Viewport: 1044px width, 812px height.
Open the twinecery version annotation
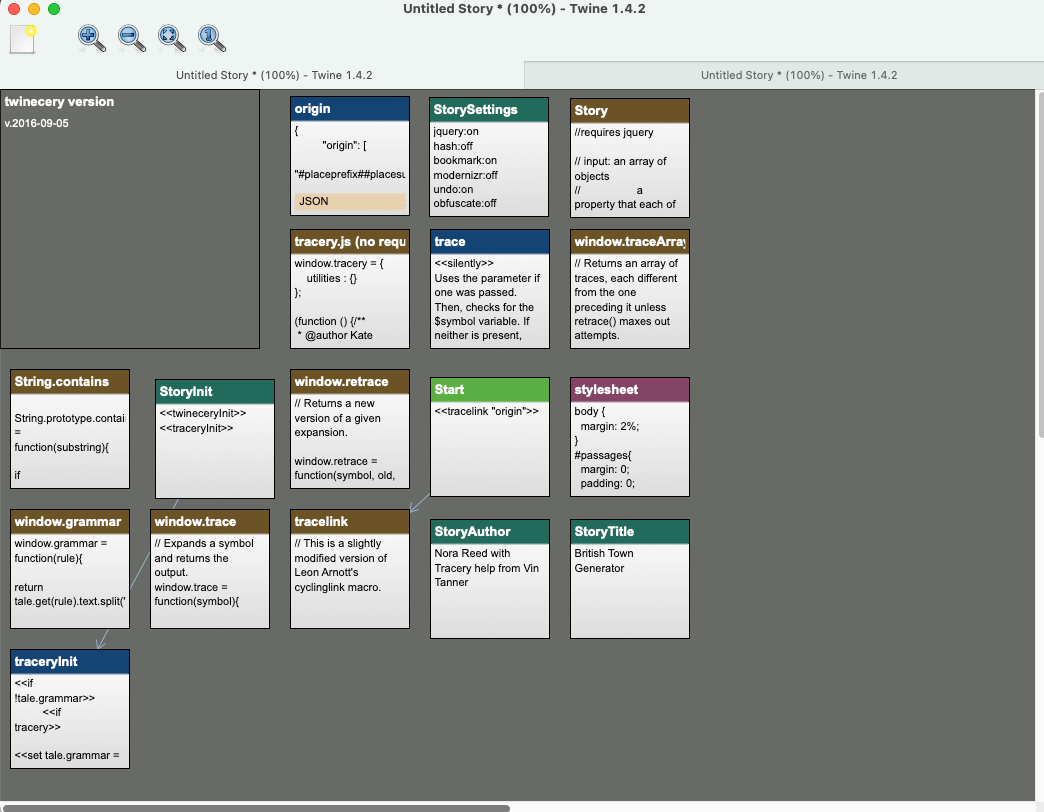[x=130, y=218]
